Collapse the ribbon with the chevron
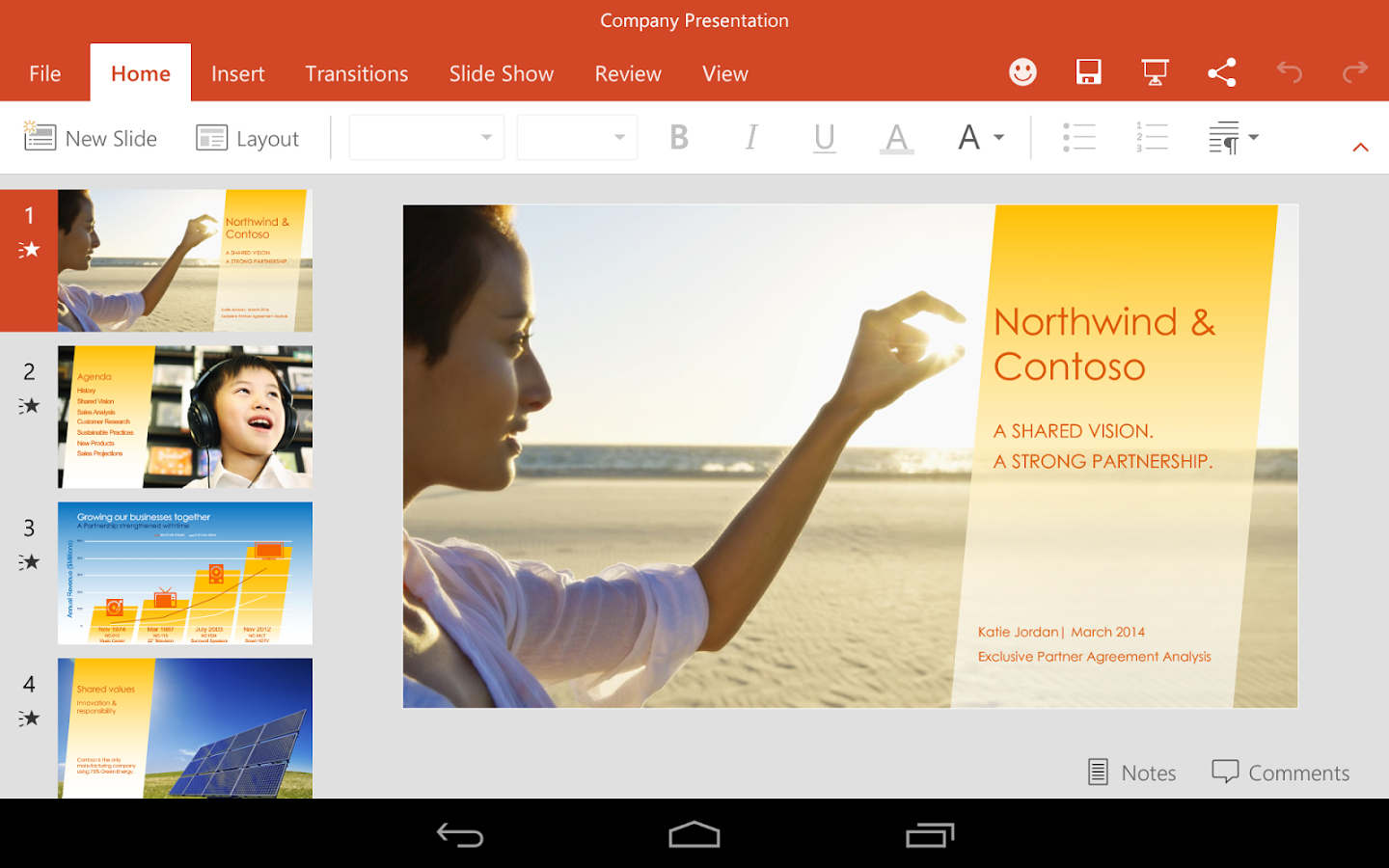1389x868 pixels. pos(1360,148)
